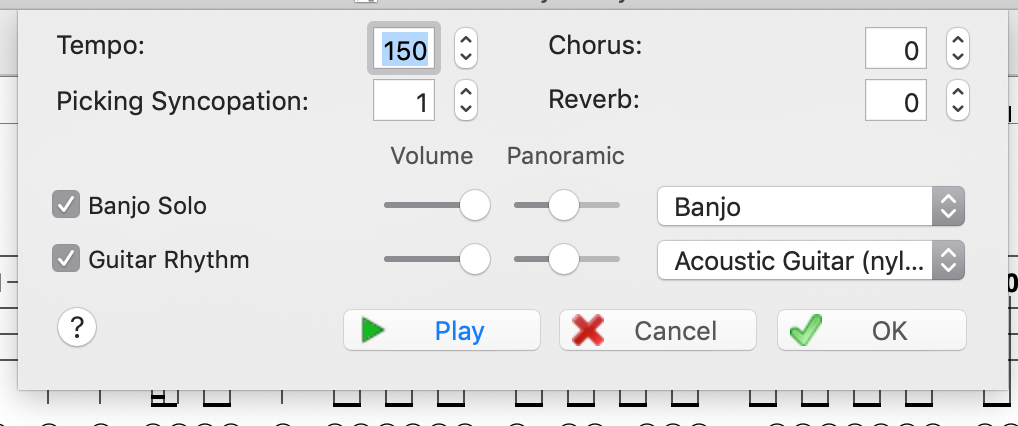This screenshot has width=1018, height=426.
Task: Click the Cancel button with the red X
Action: click(658, 331)
